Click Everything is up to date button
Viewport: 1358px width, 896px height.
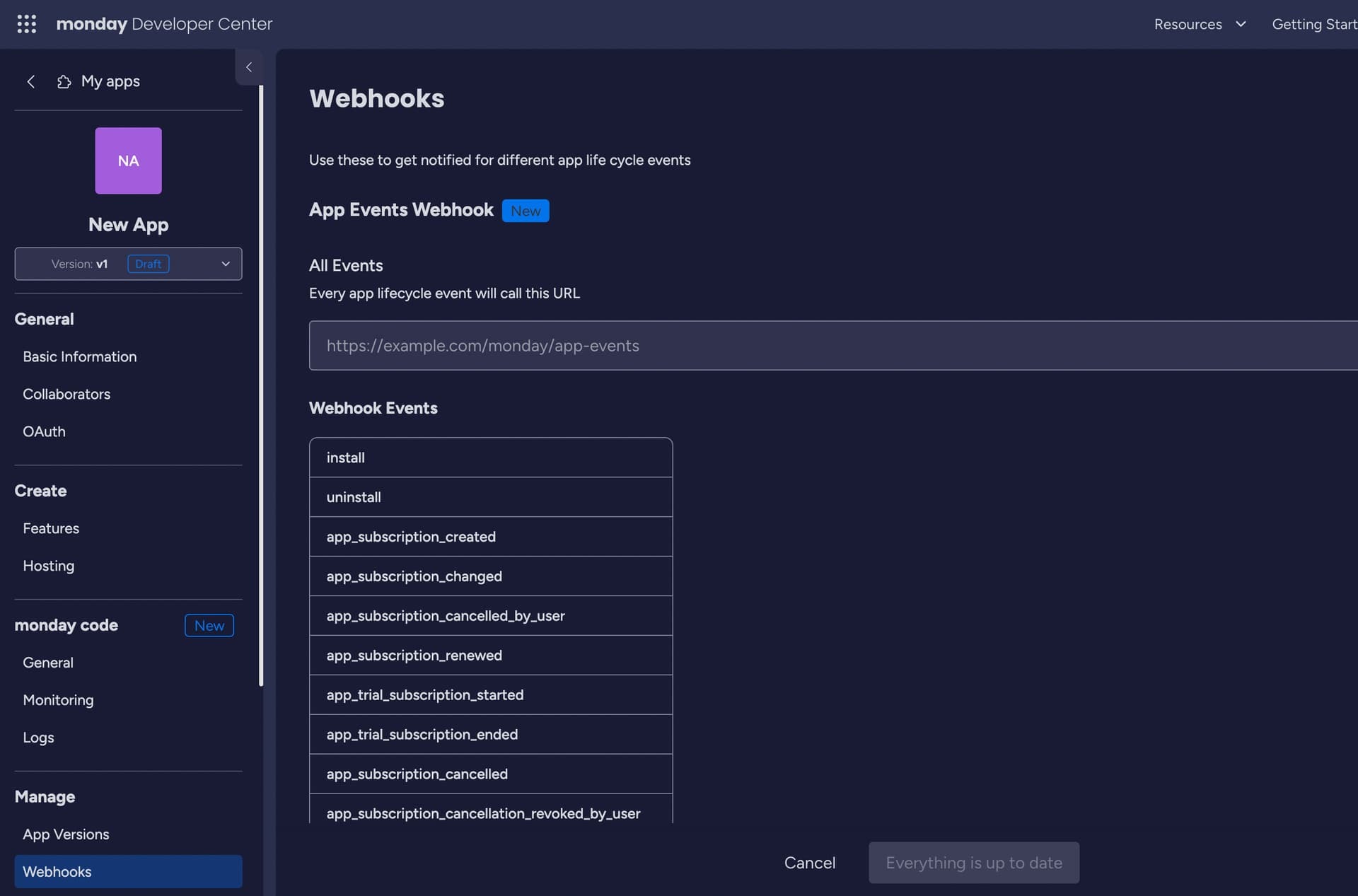(x=974, y=863)
